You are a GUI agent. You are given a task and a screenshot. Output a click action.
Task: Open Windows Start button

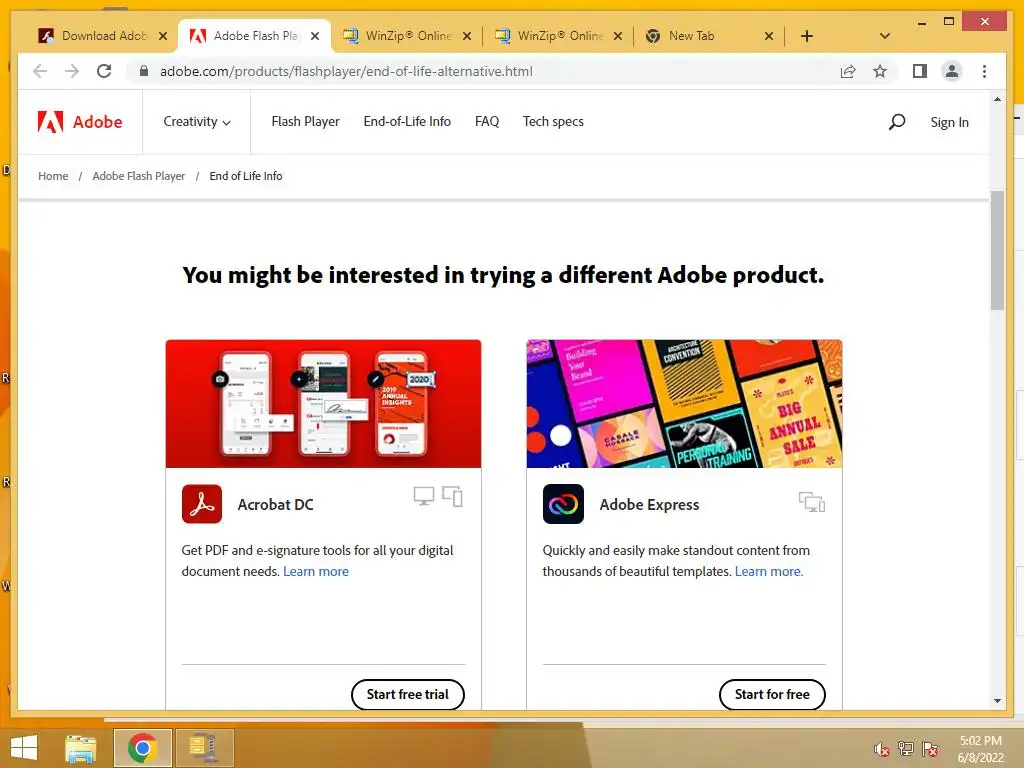(24, 748)
